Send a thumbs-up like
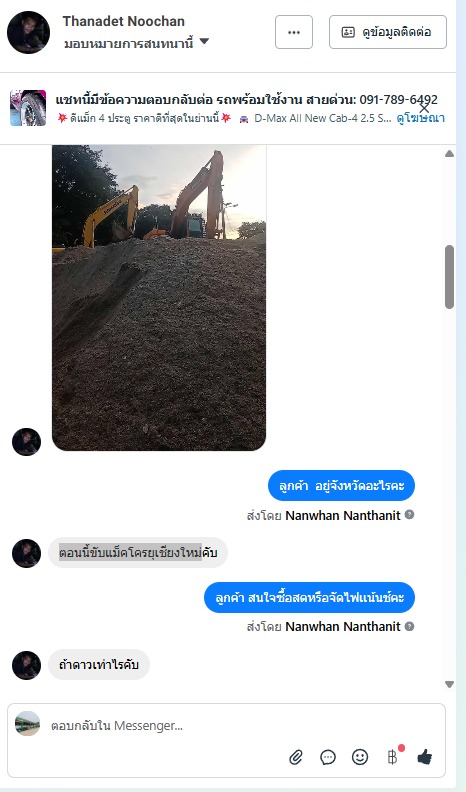 [425, 757]
